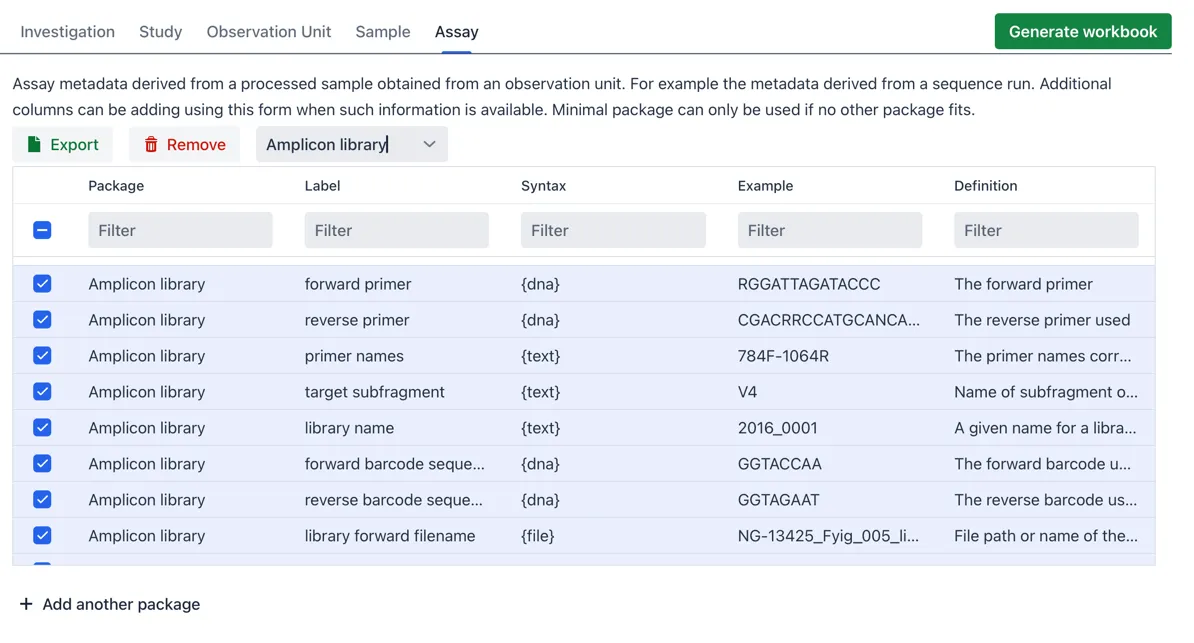The height and width of the screenshot is (643, 1194).
Task: Click the 'V4' example cell
Action: (747, 392)
